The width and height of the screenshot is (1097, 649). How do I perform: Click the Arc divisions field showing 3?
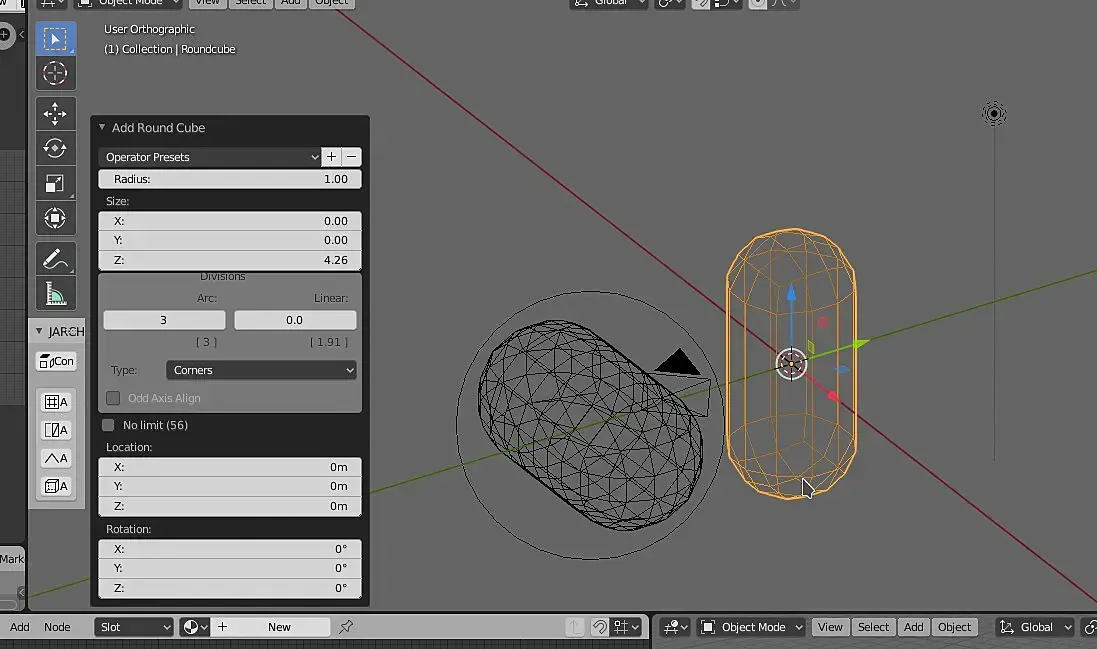164,320
